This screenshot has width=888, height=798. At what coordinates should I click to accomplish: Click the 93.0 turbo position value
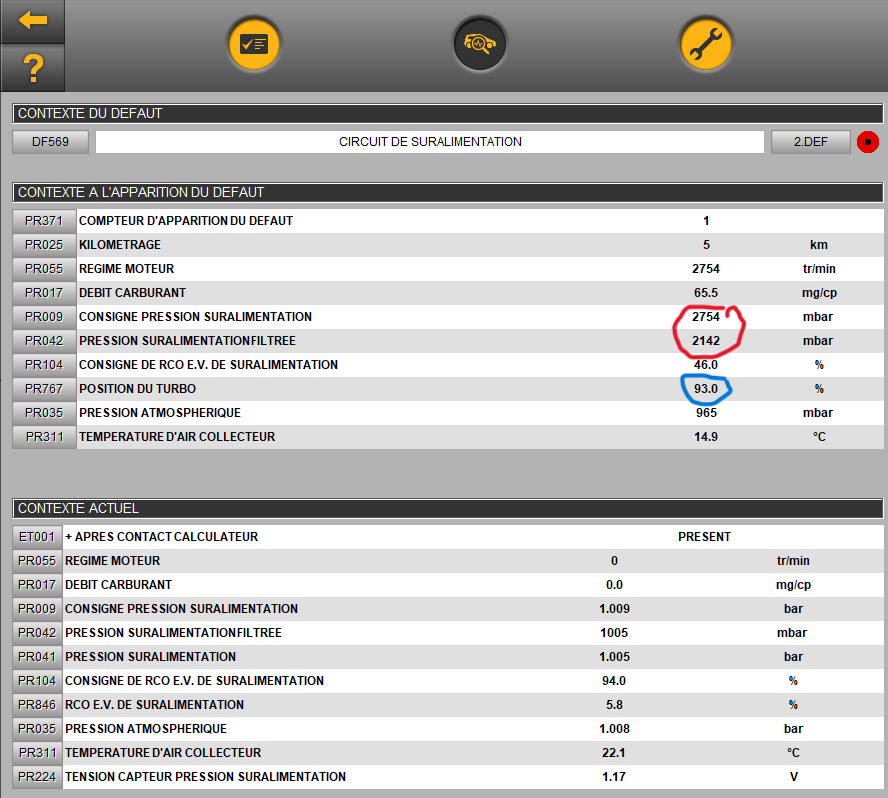[x=706, y=389]
